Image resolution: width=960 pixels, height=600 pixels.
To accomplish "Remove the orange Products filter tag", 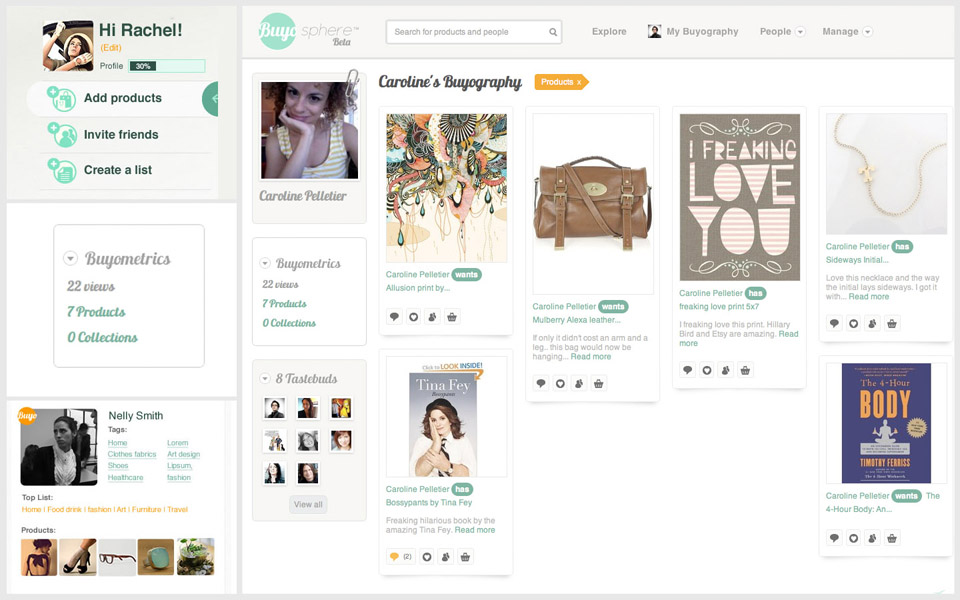I will click(578, 82).
